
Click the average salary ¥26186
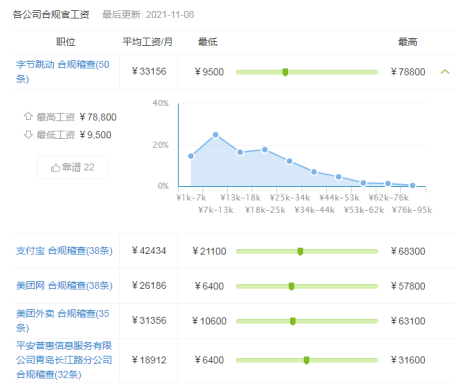pos(149,286)
